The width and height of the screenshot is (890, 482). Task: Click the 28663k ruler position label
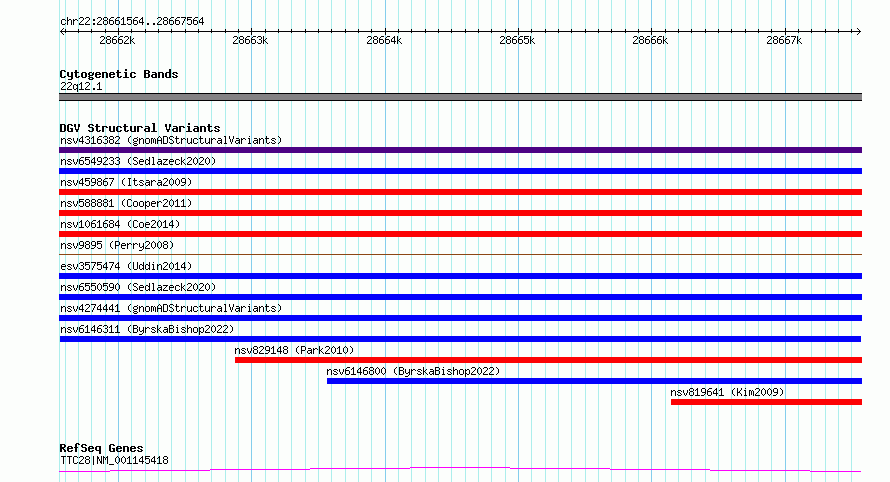coord(250,41)
